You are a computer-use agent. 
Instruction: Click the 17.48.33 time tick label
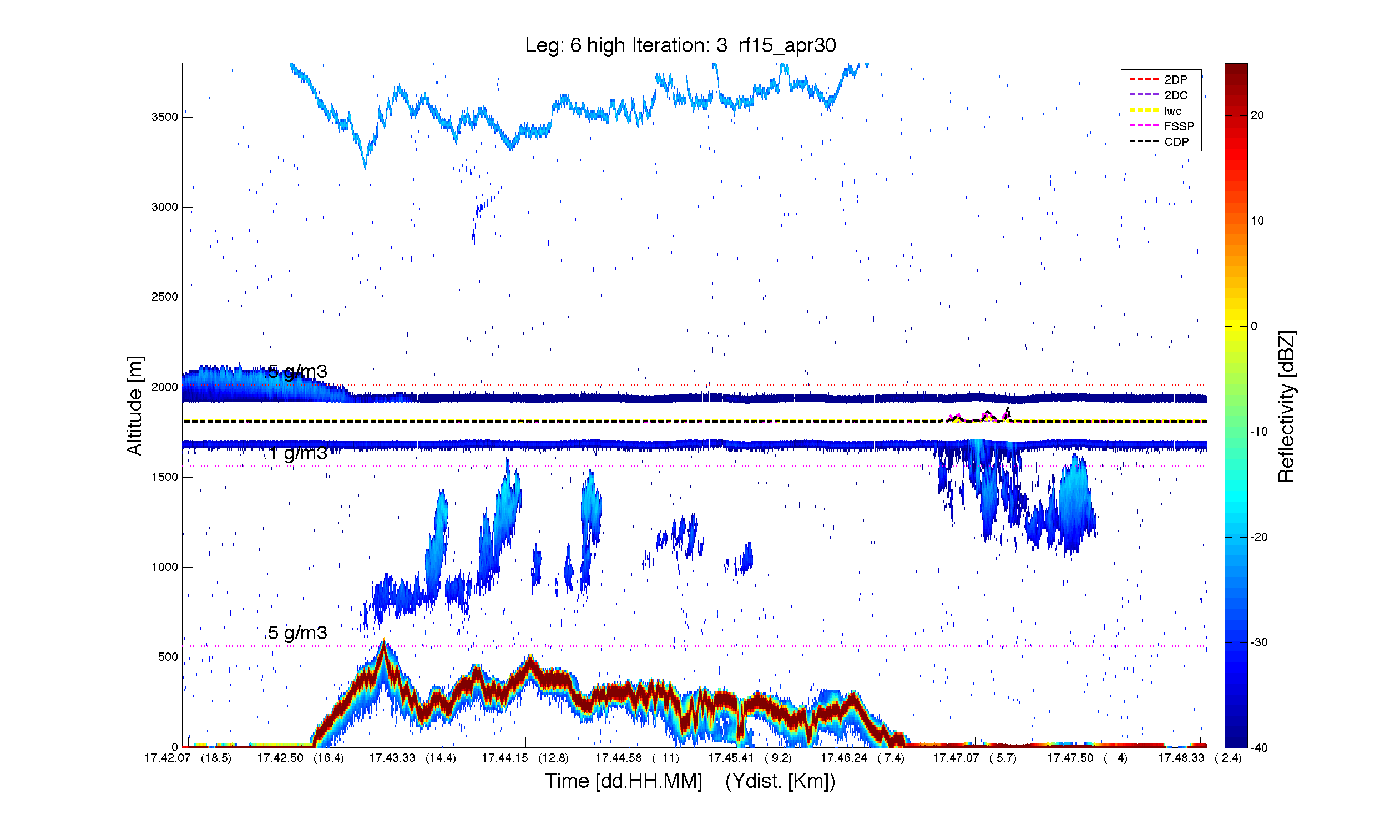(x=1181, y=758)
